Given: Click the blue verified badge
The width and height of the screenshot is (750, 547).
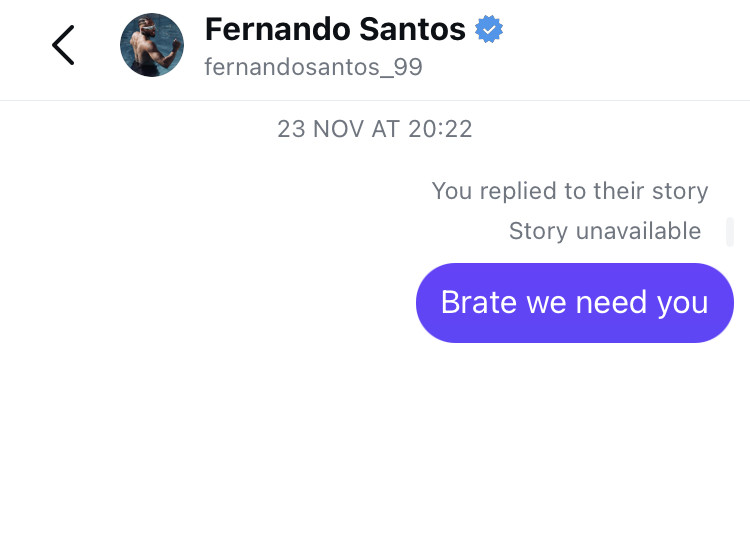Looking at the screenshot, I should point(489,31).
